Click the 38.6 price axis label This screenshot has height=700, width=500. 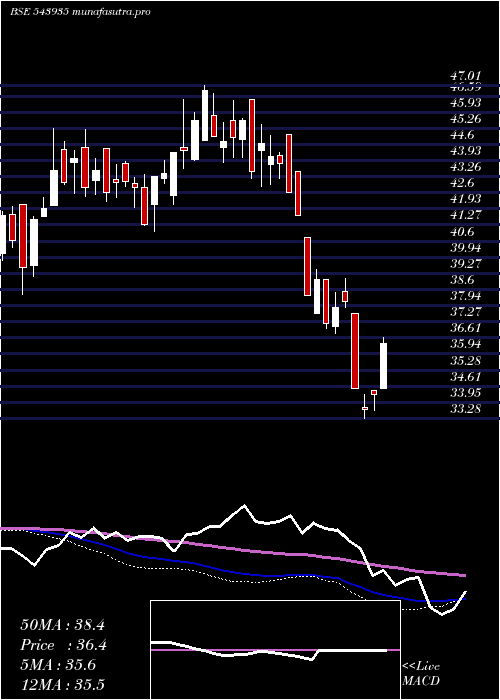pos(462,279)
